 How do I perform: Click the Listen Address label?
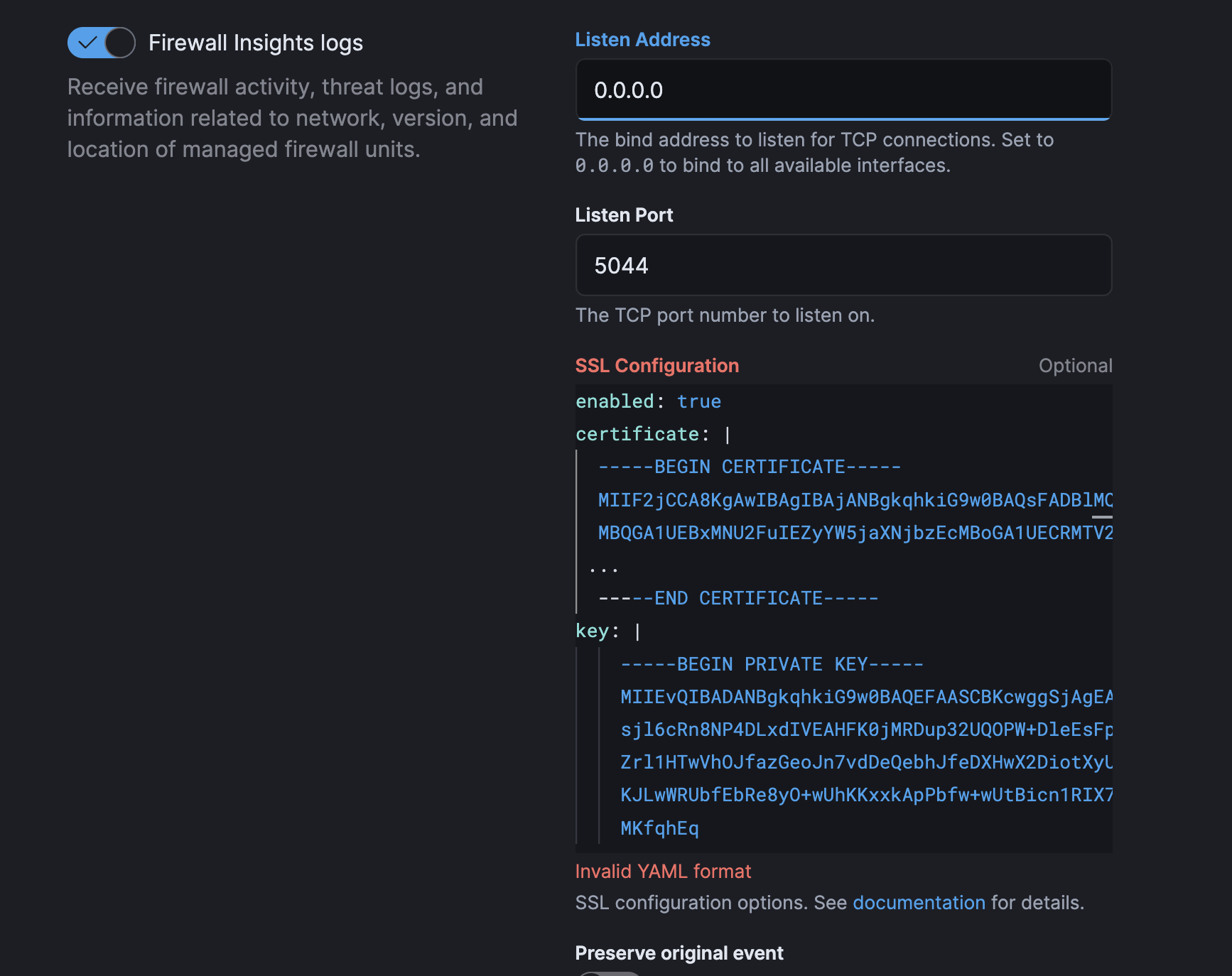tap(642, 40)
